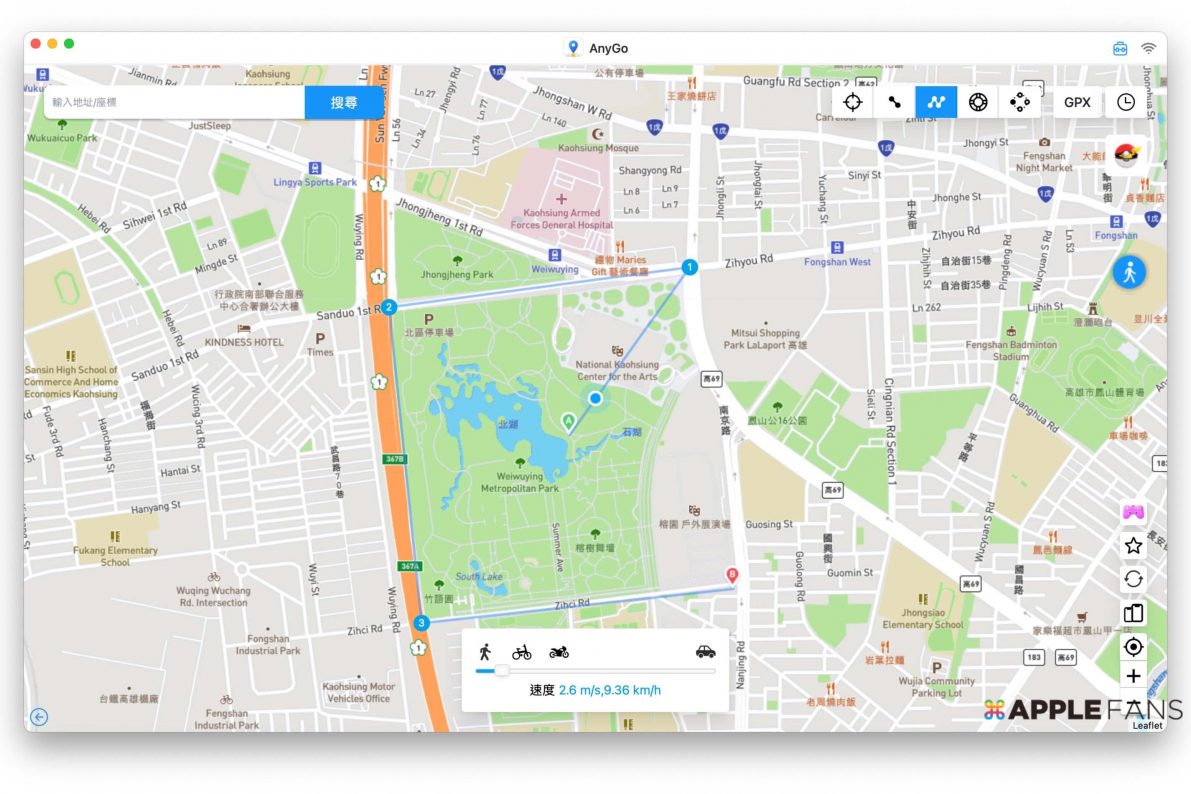This screenshot has width=1191, height=794.
Task: Center the map with the locate target icon
Action: point(1133,646)
